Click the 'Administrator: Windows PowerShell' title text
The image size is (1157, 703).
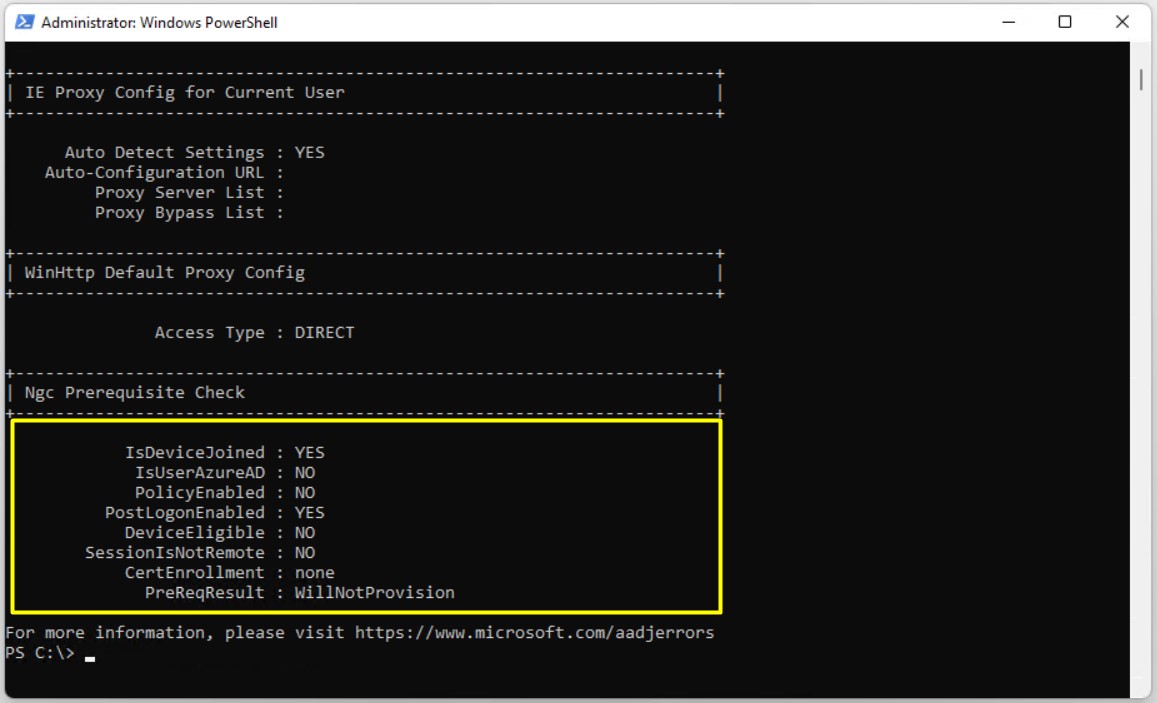[x=159, y=23]
